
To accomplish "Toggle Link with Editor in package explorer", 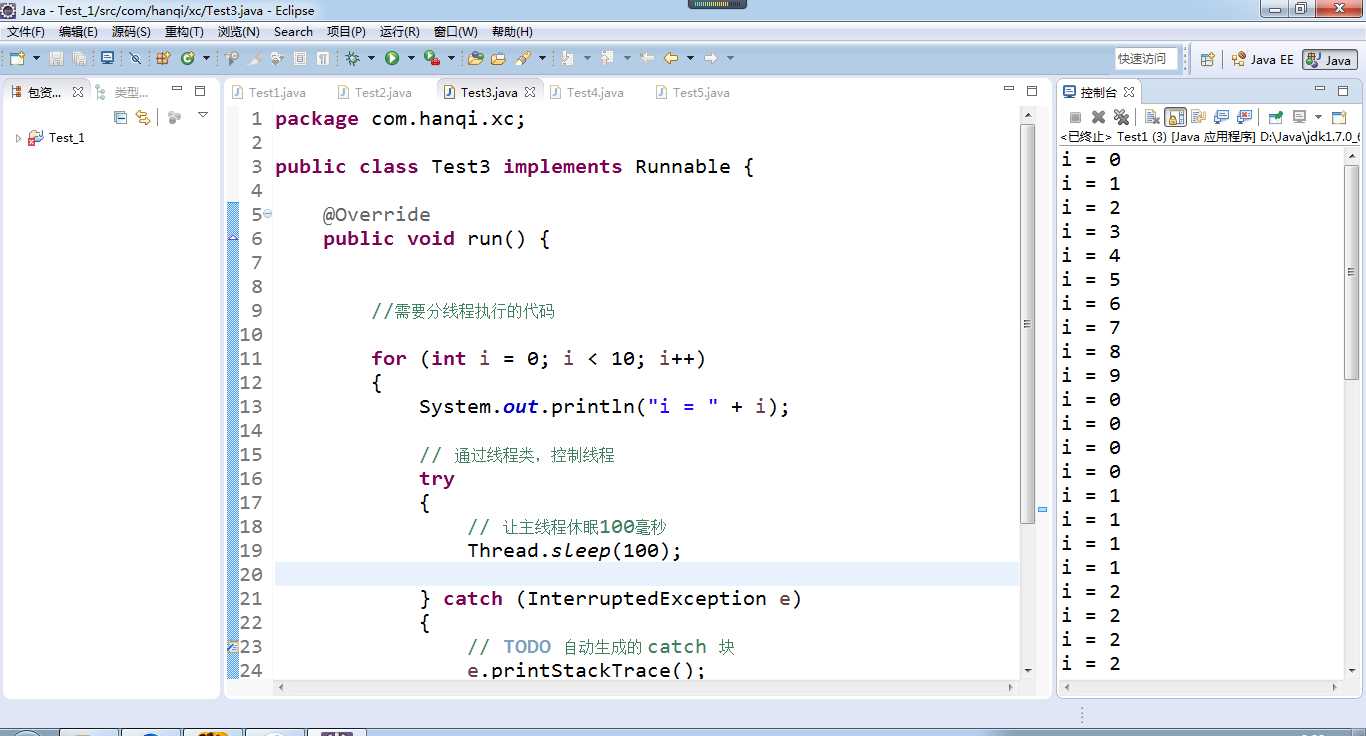I will point(143,117).
